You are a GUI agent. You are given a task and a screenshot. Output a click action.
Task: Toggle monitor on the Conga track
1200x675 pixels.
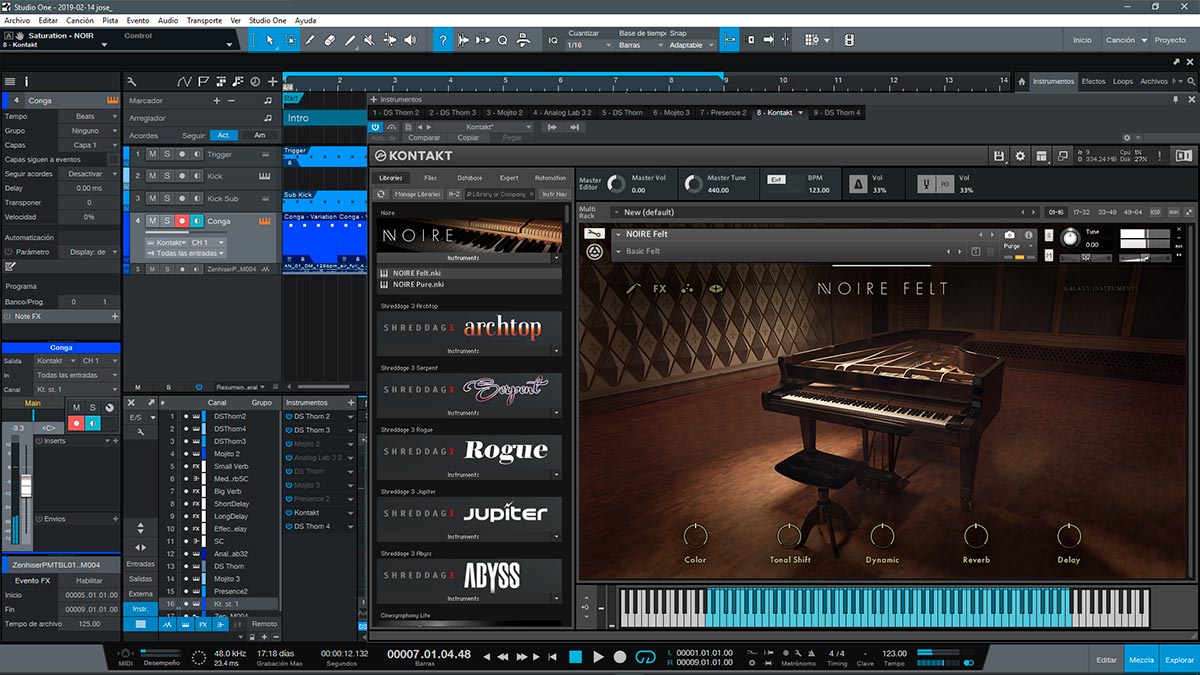point(197,221)
